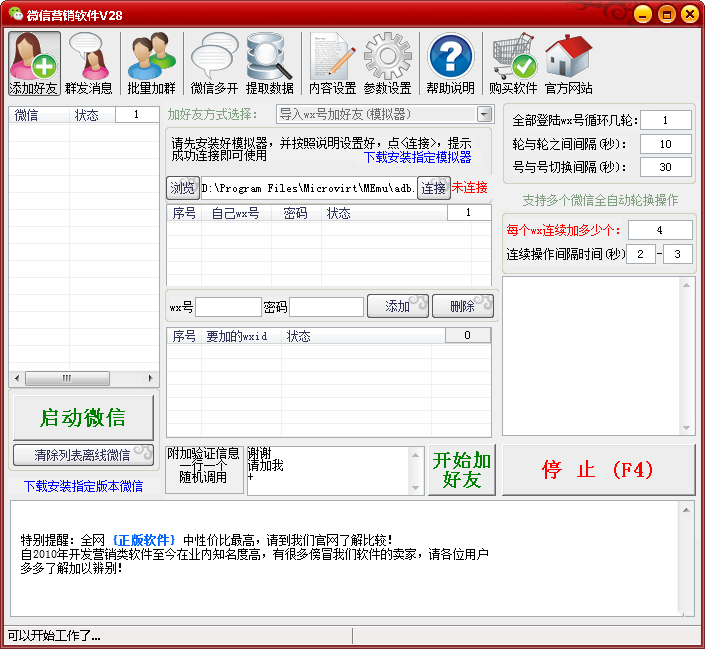Minimize the window with yellow button
This screenshot has width=705, height=649.
[x=643, y=14]
